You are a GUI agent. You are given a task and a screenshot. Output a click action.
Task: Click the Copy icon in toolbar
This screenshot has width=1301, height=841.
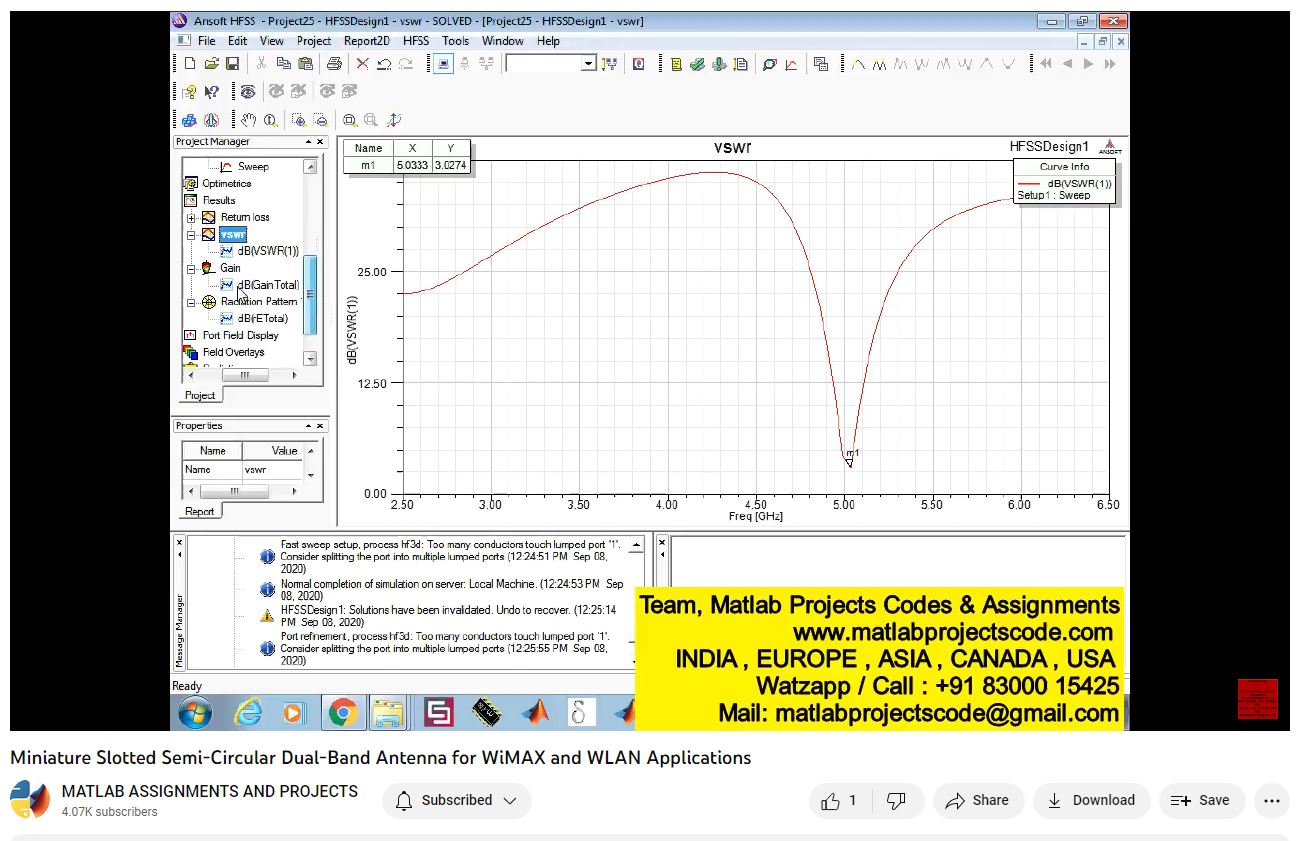[x=284, y=64]
